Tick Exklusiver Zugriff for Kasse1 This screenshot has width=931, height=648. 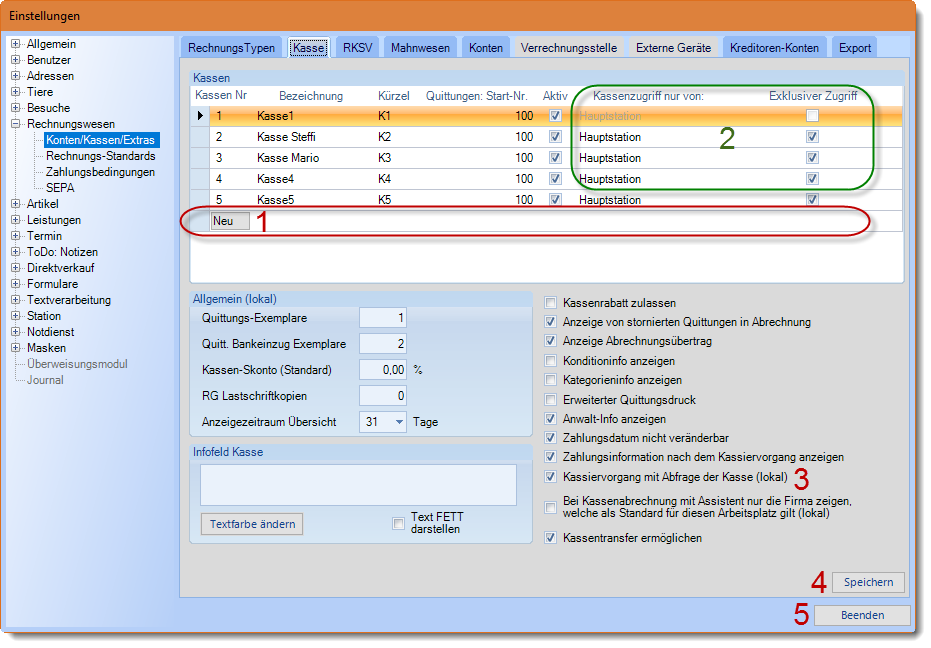coord(813,116)
